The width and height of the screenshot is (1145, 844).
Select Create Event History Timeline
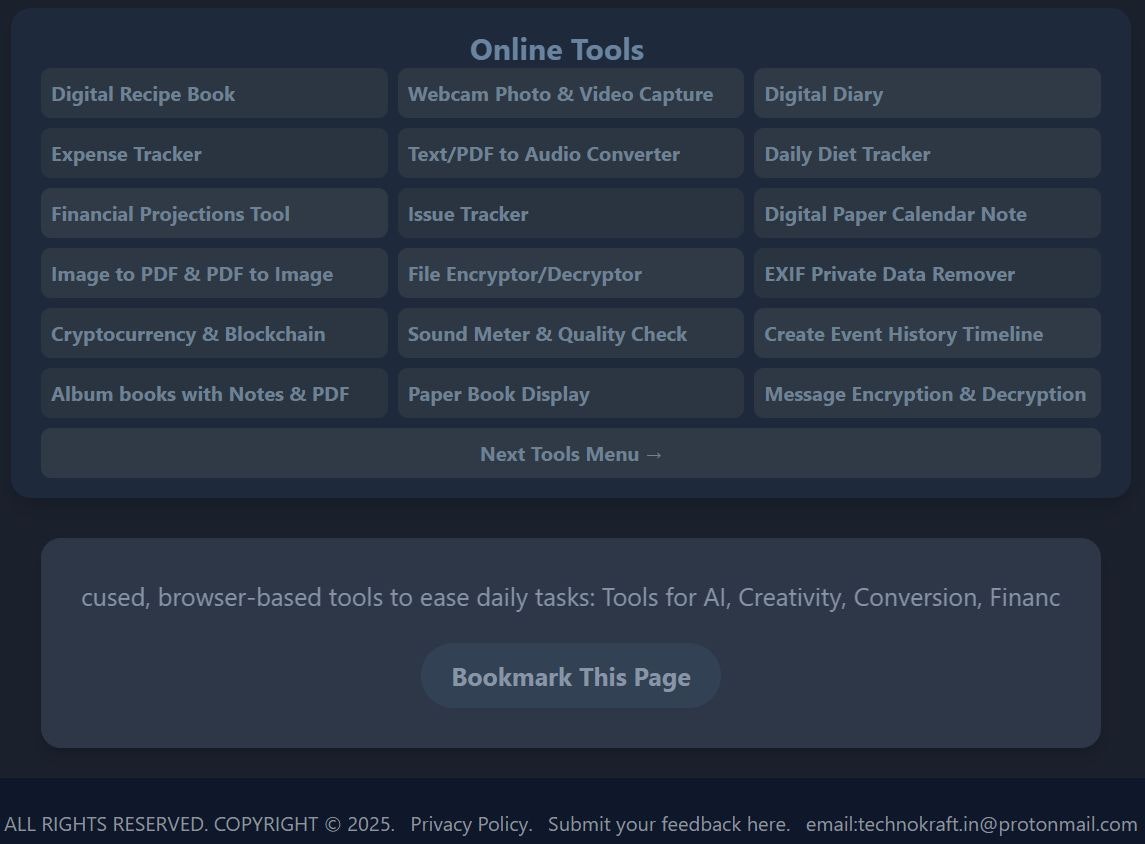coord(926,333)
